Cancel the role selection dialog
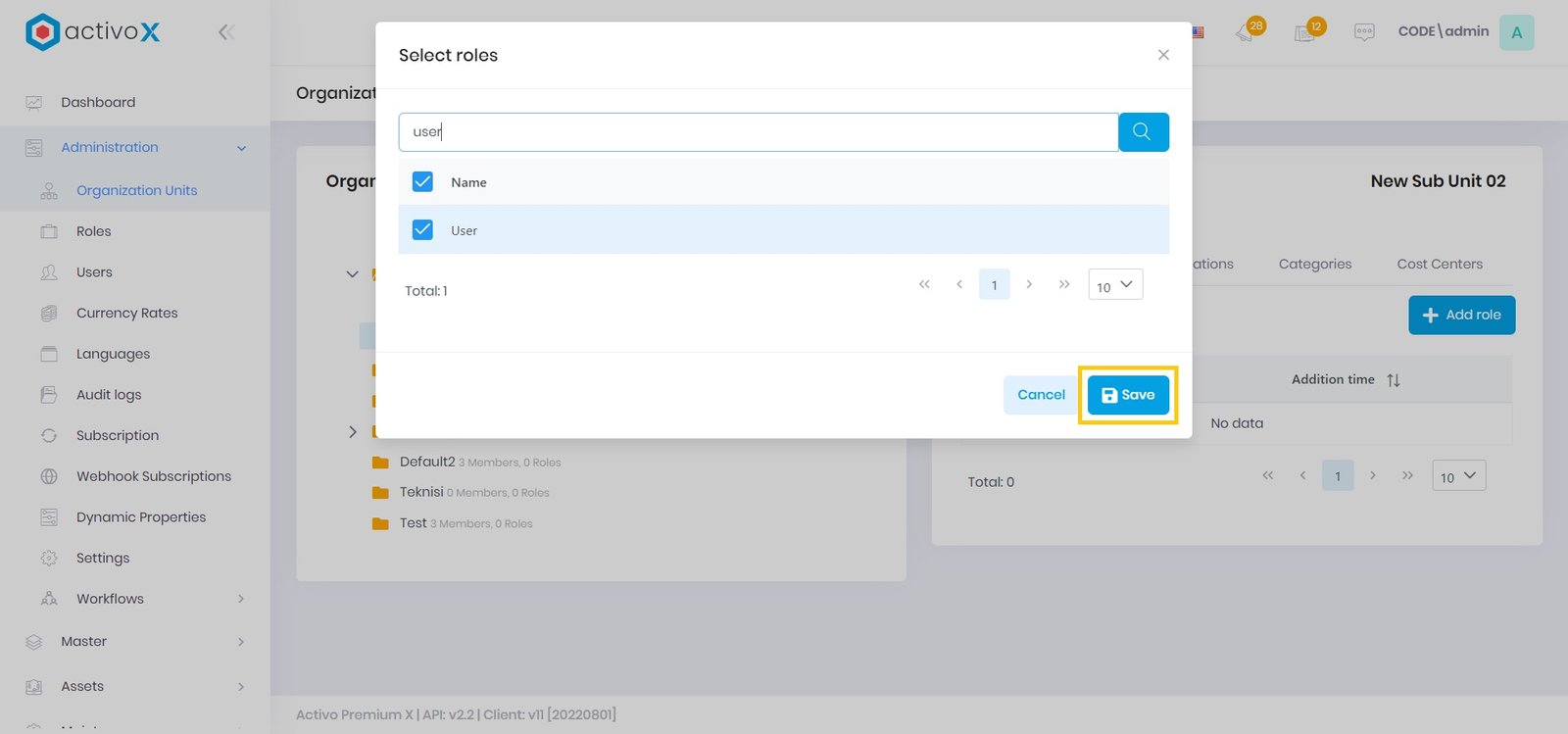 tap(1041, 395)
